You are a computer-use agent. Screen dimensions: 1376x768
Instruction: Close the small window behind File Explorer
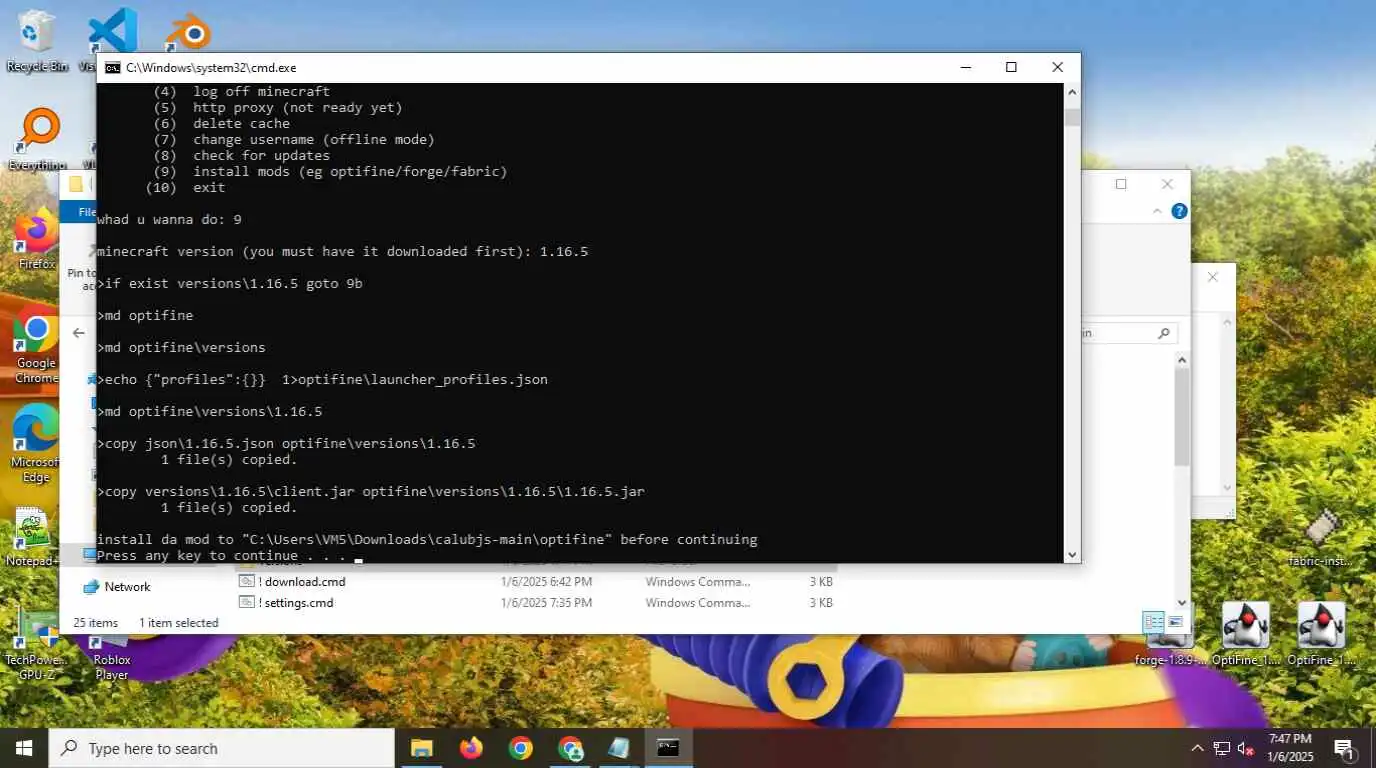point(1213,277)
